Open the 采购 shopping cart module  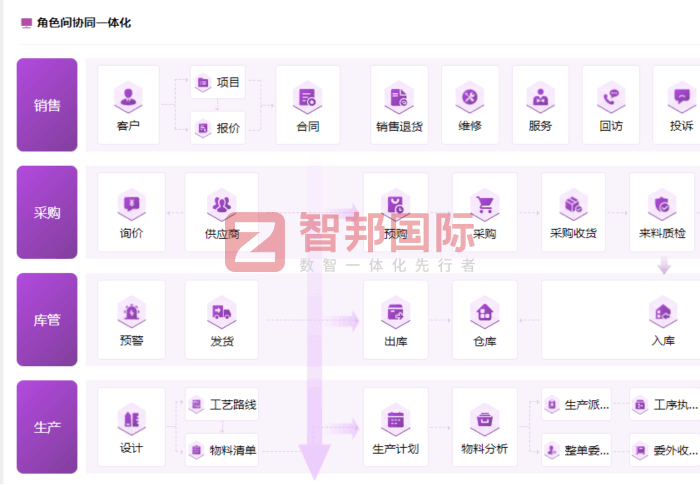(x=485, y=212)
